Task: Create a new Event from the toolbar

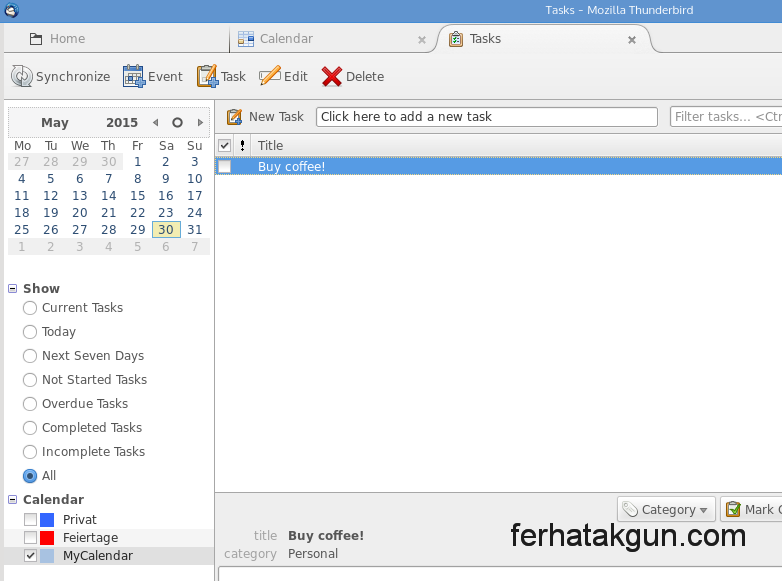Action: coord(153,76)
